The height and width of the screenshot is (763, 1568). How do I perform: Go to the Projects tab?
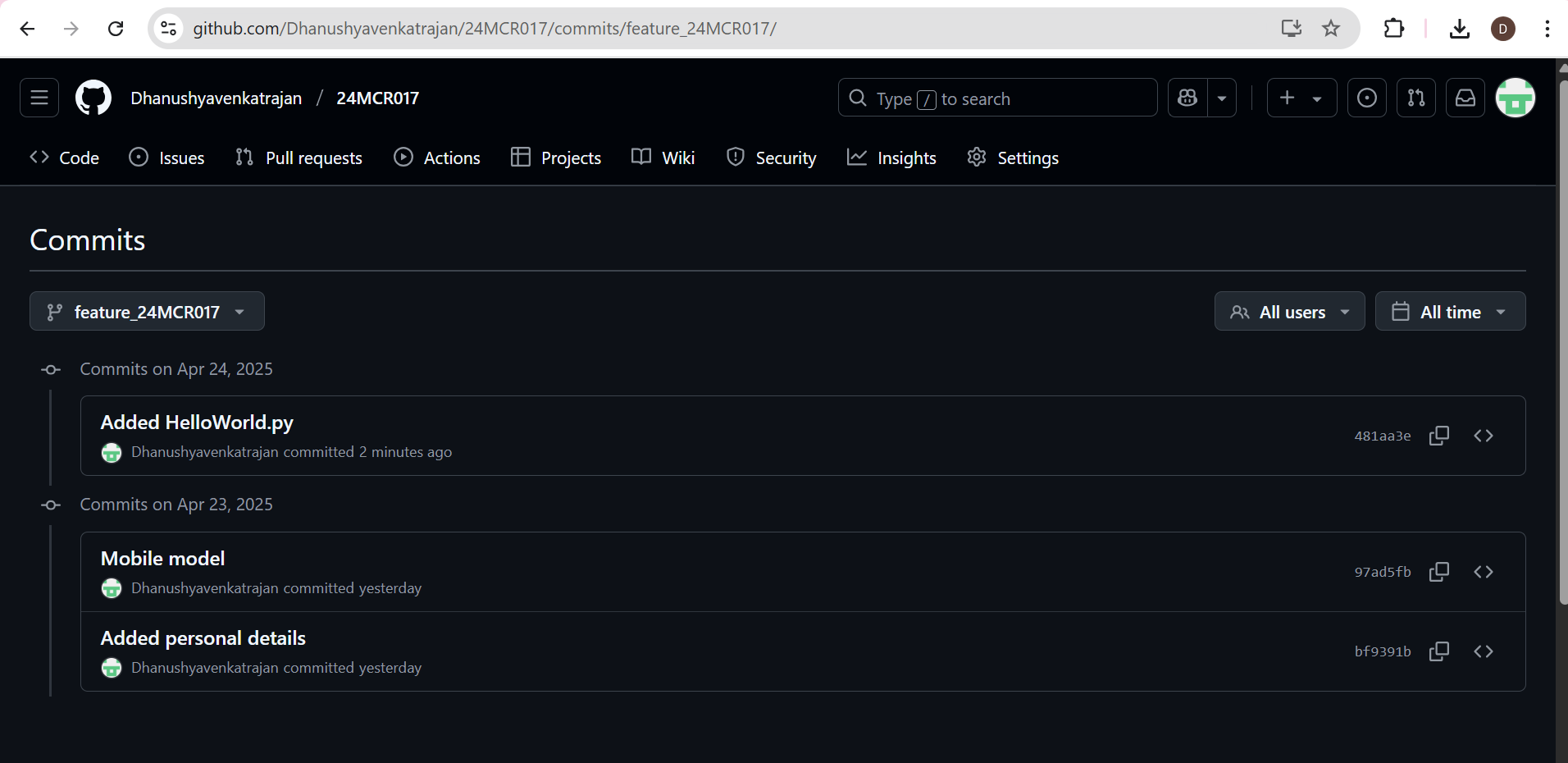pos(556,158)
